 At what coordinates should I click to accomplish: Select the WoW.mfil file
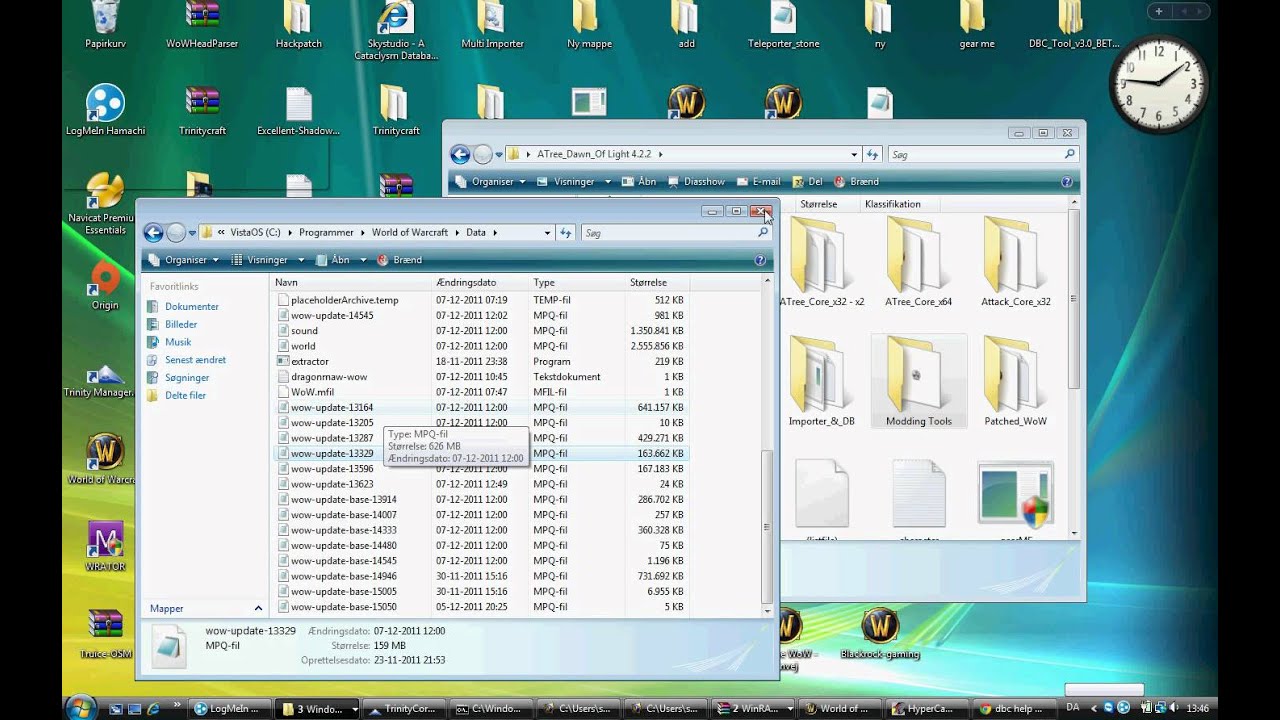click(481, 393)
